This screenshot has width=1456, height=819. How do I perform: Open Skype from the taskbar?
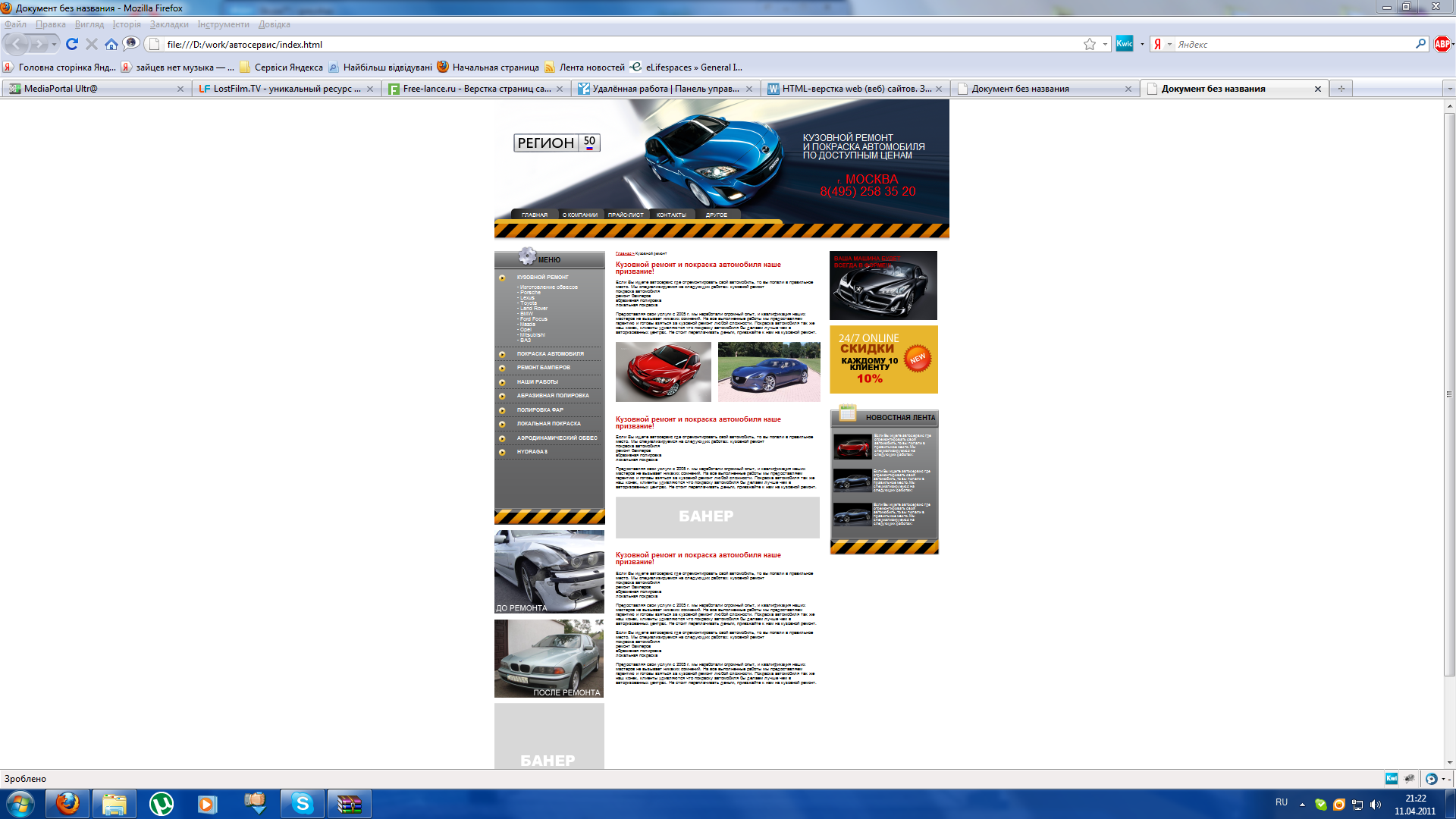click(302, 803)
